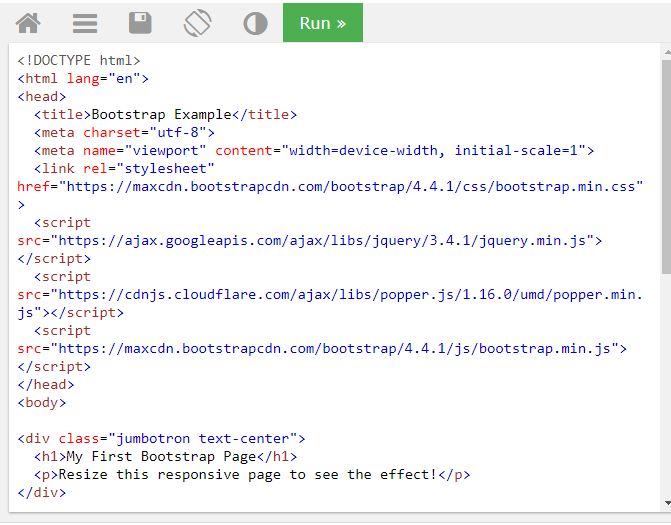Click the save code floppy disk icon
This screenshot has width=671, height=525.
pos(141,23)
